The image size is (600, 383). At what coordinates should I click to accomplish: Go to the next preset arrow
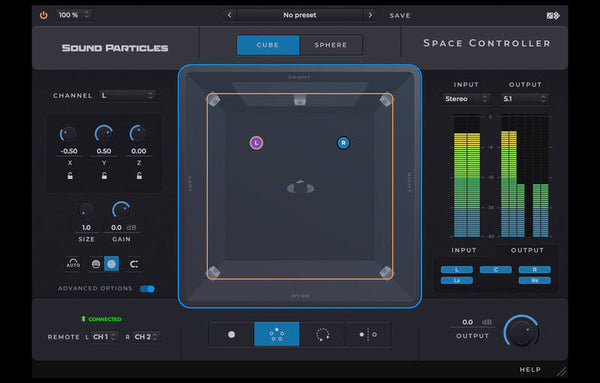370,15
